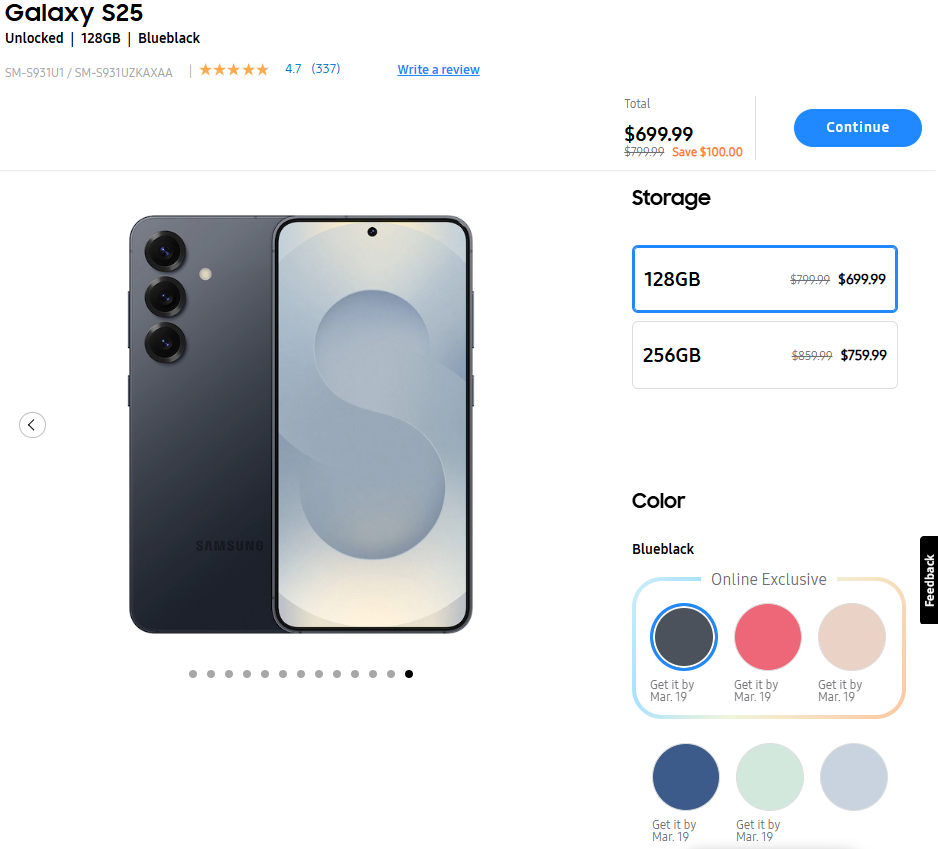Choose the mint green color swatch
Screen dimensions: 938x849
tap(769, 777)
